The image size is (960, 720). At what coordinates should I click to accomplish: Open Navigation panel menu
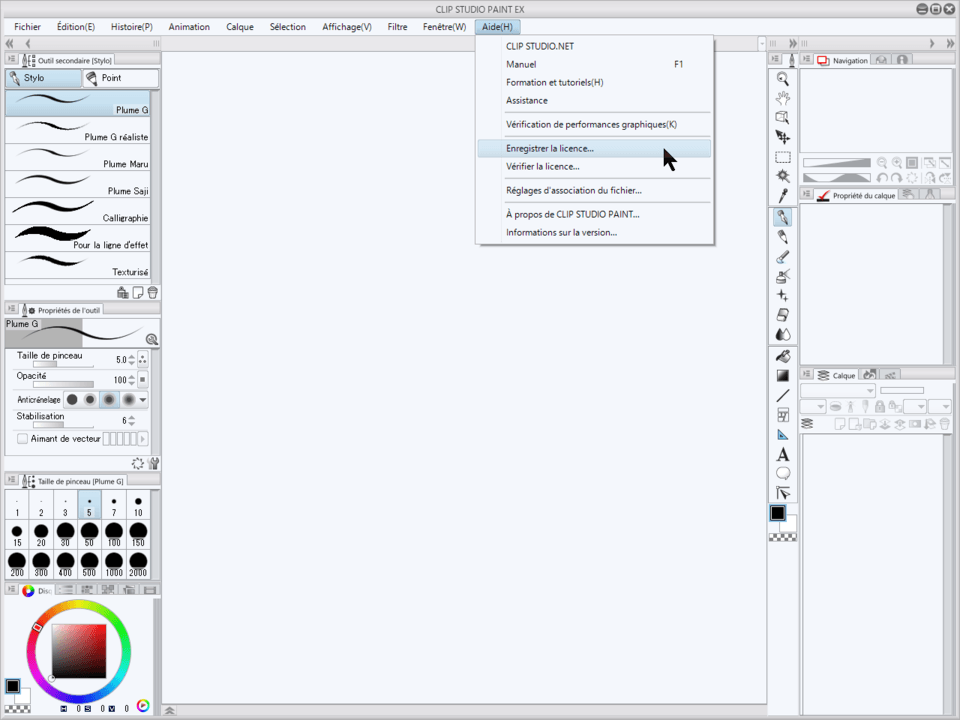(807, 59)
